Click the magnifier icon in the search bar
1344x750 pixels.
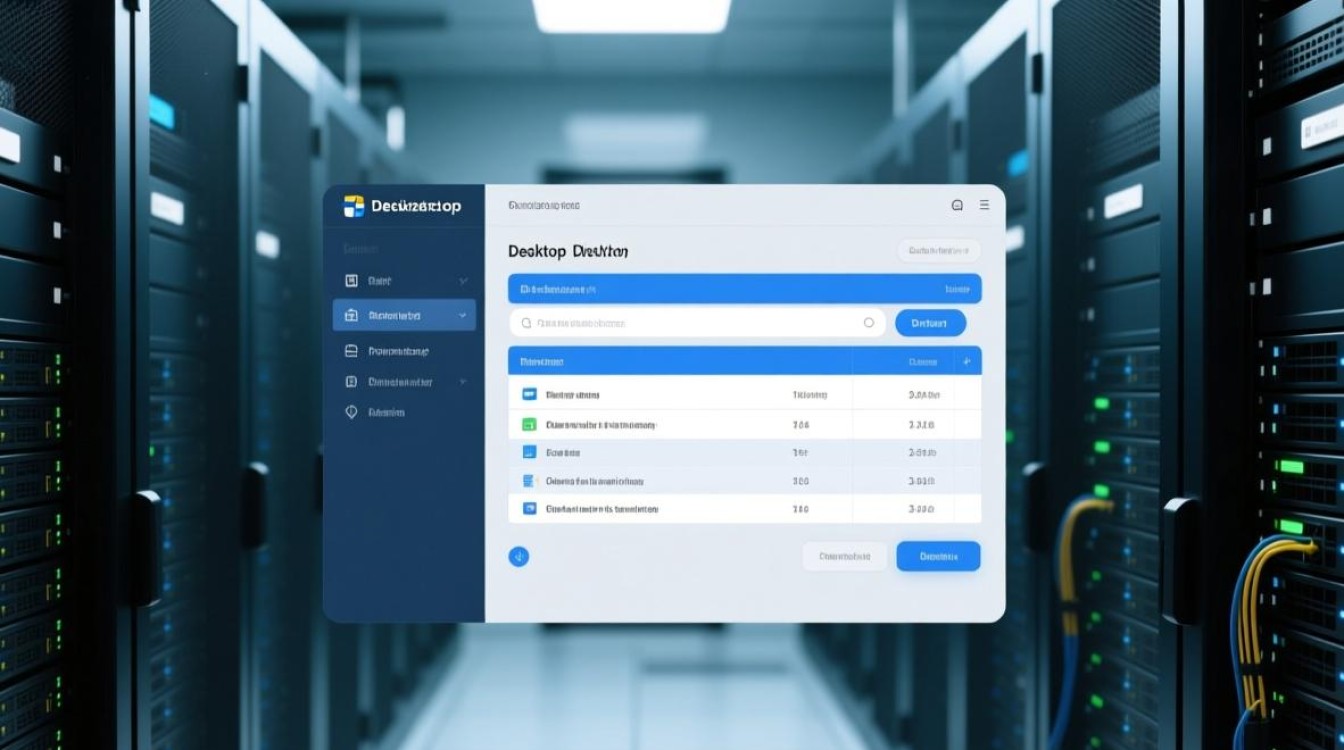[526, 323]
